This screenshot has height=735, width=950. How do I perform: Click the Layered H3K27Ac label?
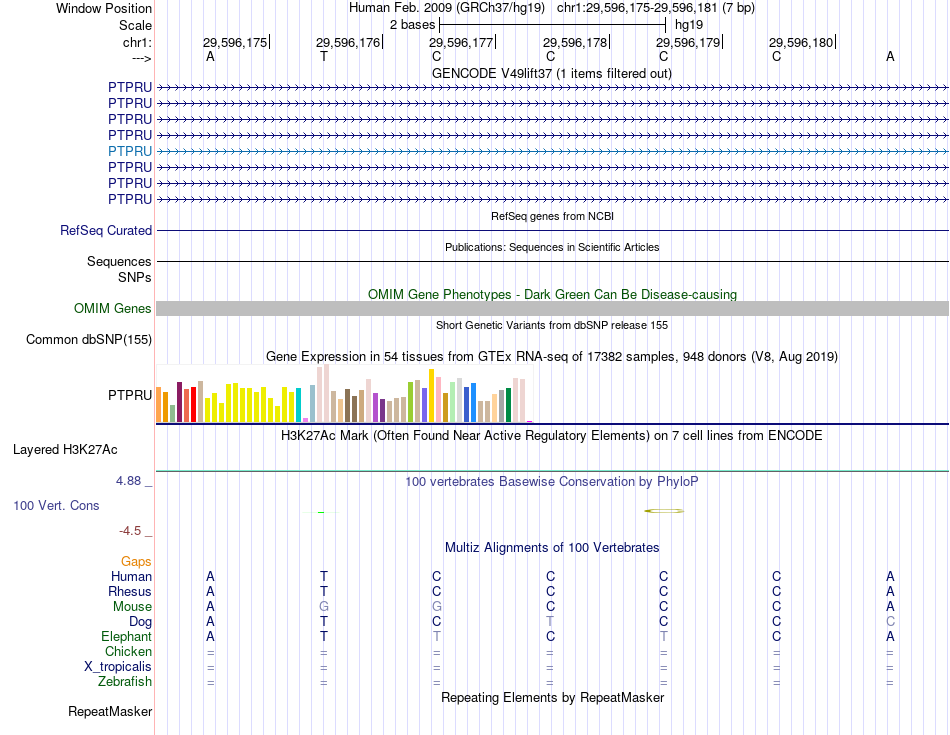click(65, 450)
